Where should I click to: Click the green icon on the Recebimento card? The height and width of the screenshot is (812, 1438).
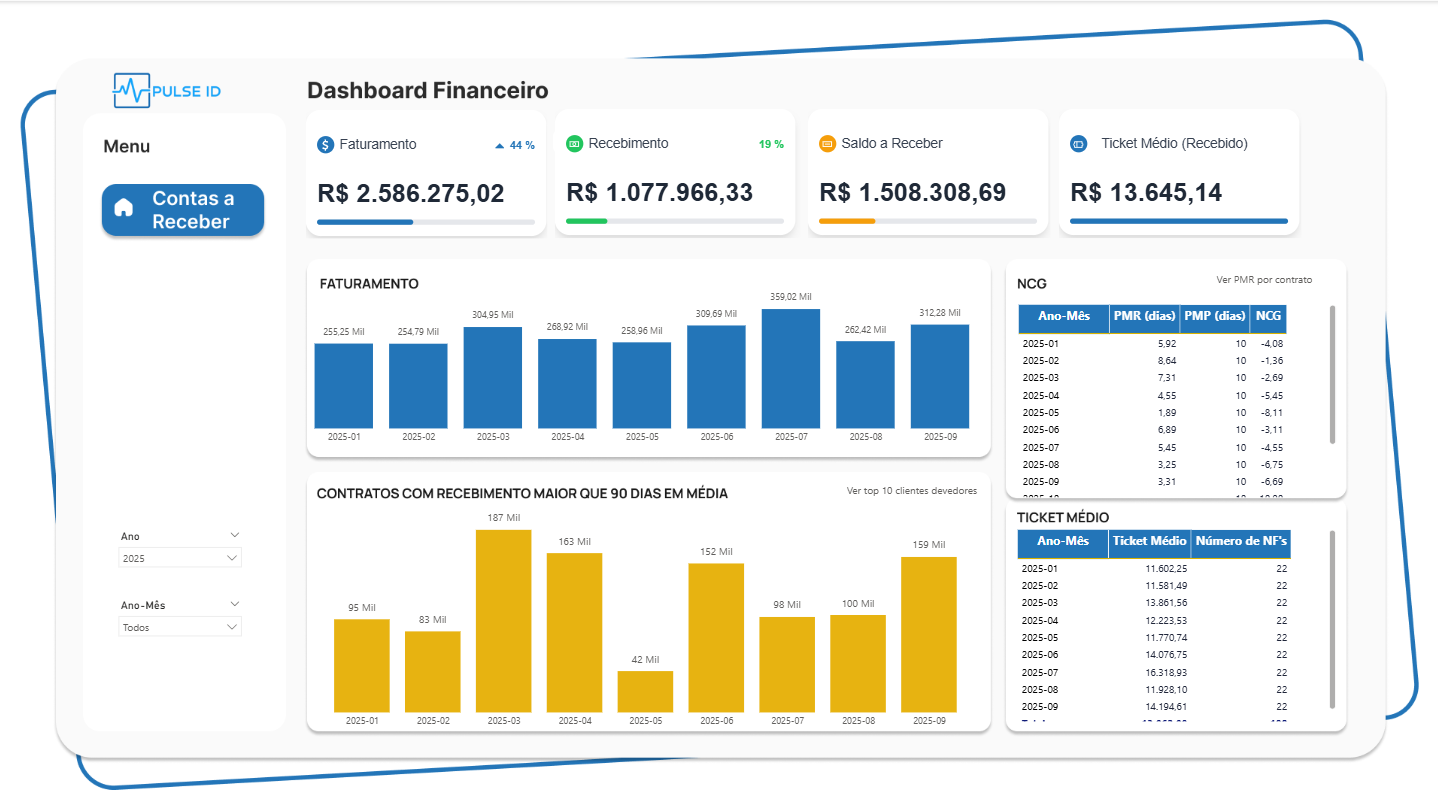point(574,144)
